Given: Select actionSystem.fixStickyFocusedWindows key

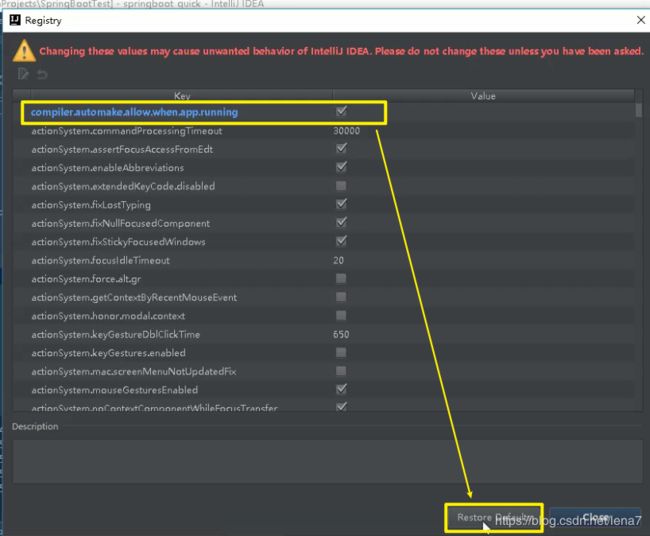Looking at the screenshot, I should pyautogui.click(x=119, y=242).
